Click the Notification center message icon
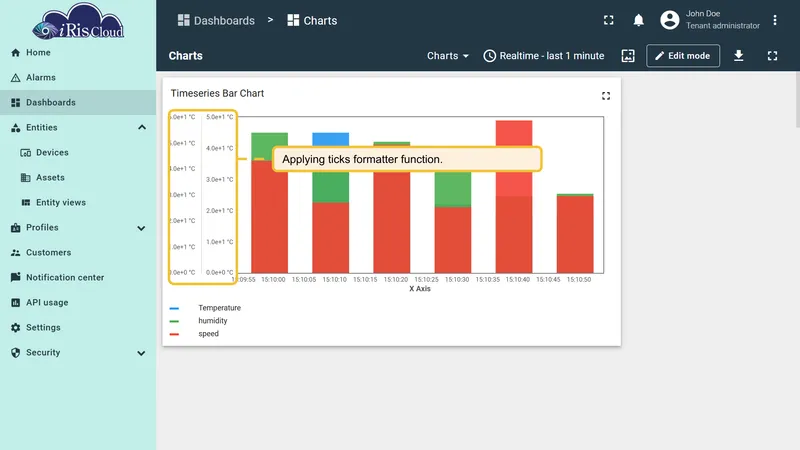 pyautogui.click(x=15, y=278)
